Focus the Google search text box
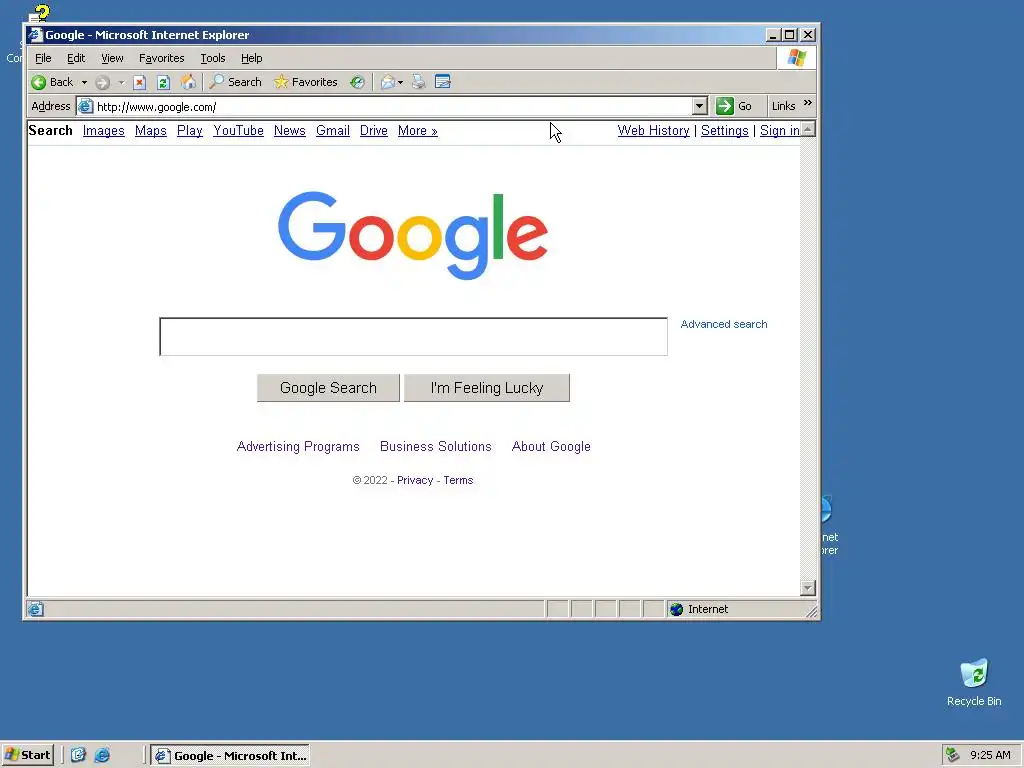 [413, 337]
